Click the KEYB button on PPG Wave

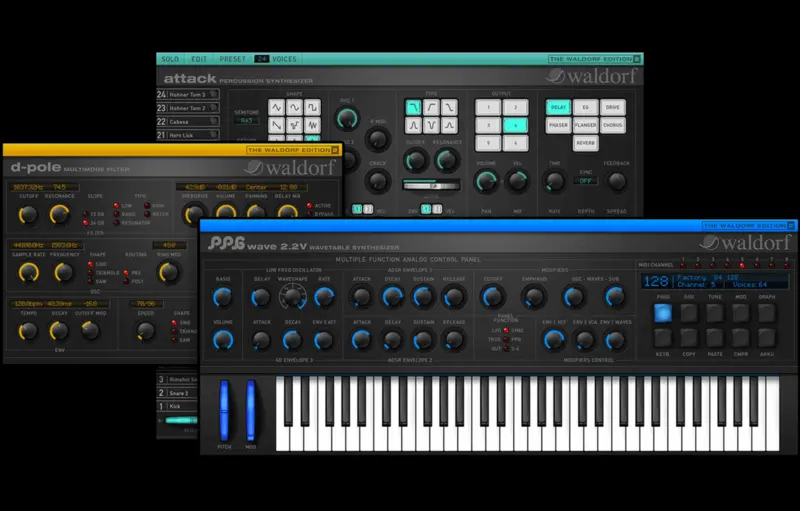tap(663, 337)
